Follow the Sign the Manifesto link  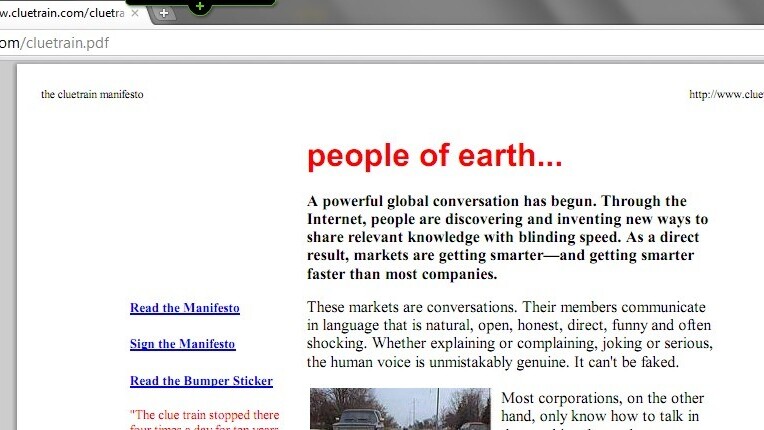(x=182, y=344)
